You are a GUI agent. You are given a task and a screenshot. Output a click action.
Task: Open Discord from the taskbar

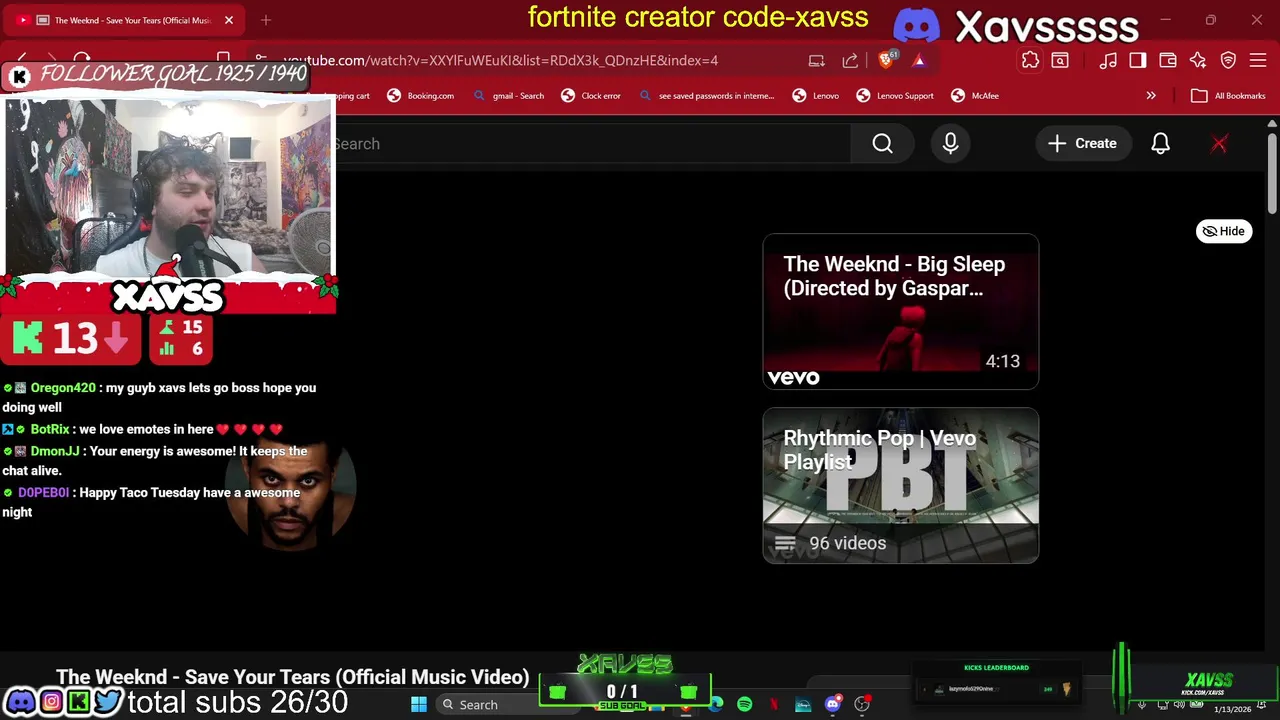(832, 705)
